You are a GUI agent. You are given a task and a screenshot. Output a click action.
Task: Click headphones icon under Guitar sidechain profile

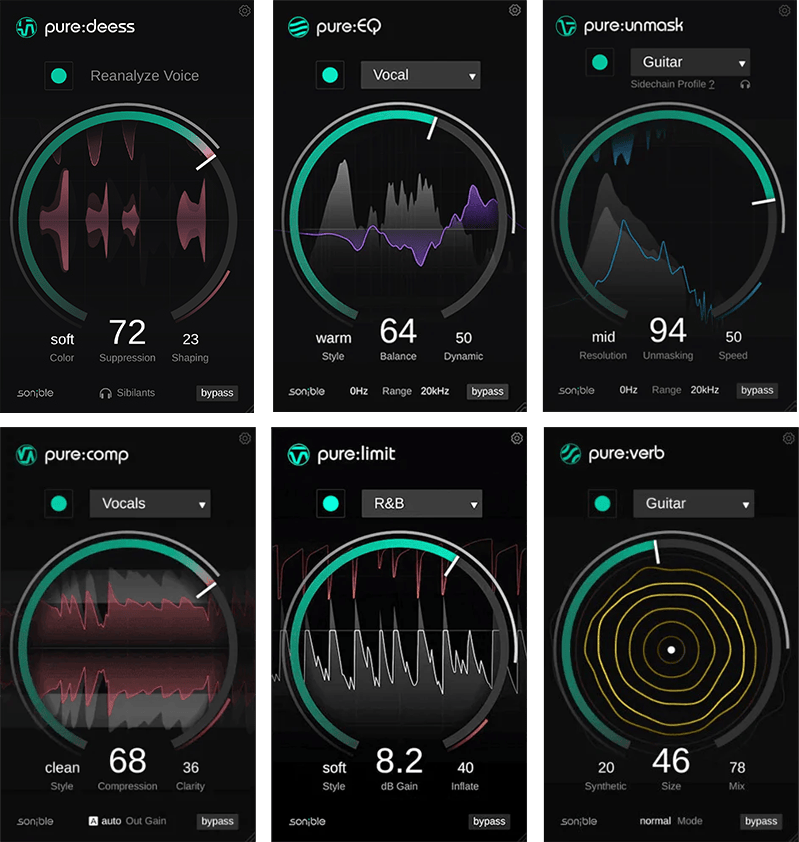[x=745, y=85]
